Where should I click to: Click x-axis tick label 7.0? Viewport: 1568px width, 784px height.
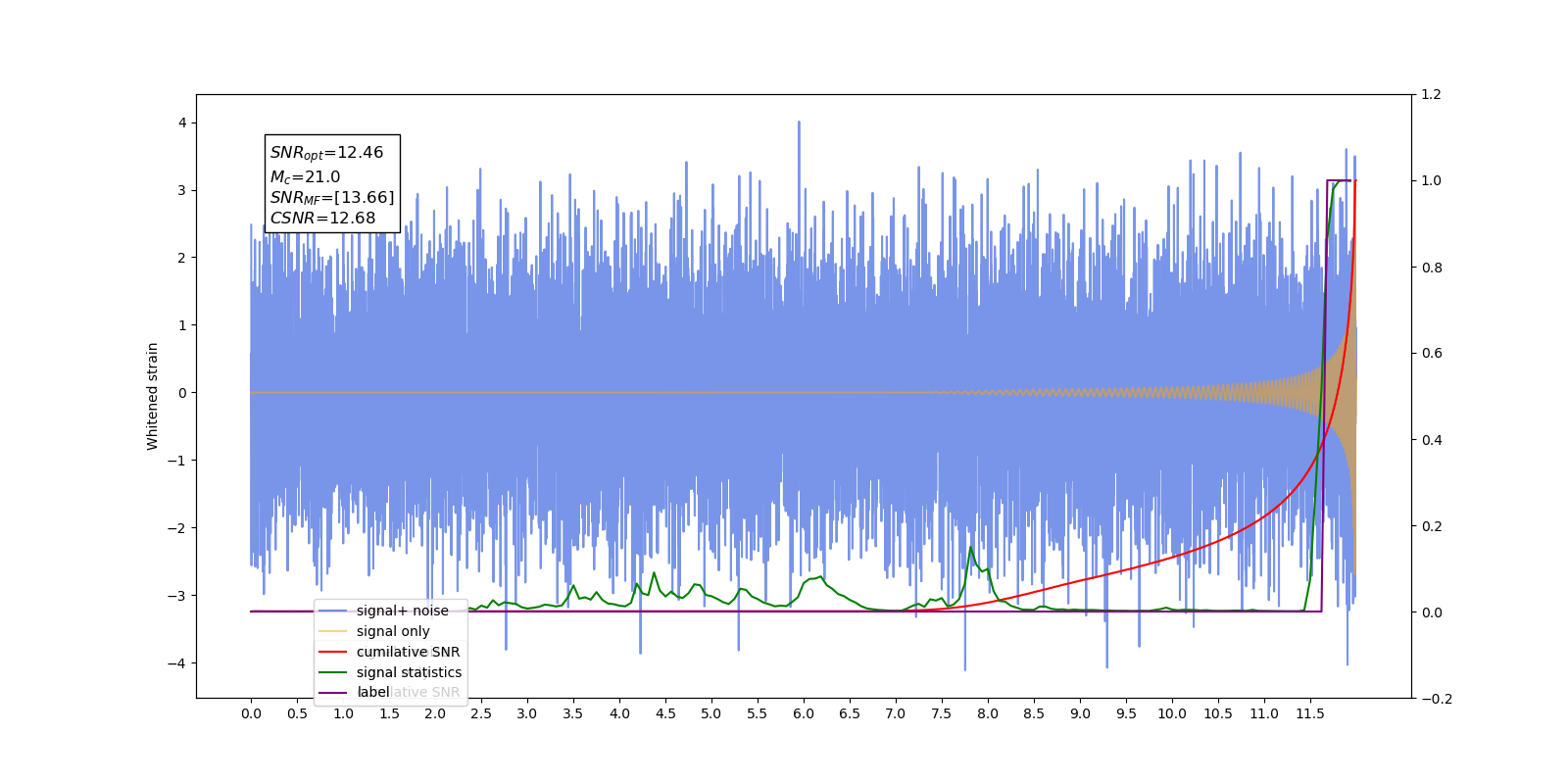[896, 713]
